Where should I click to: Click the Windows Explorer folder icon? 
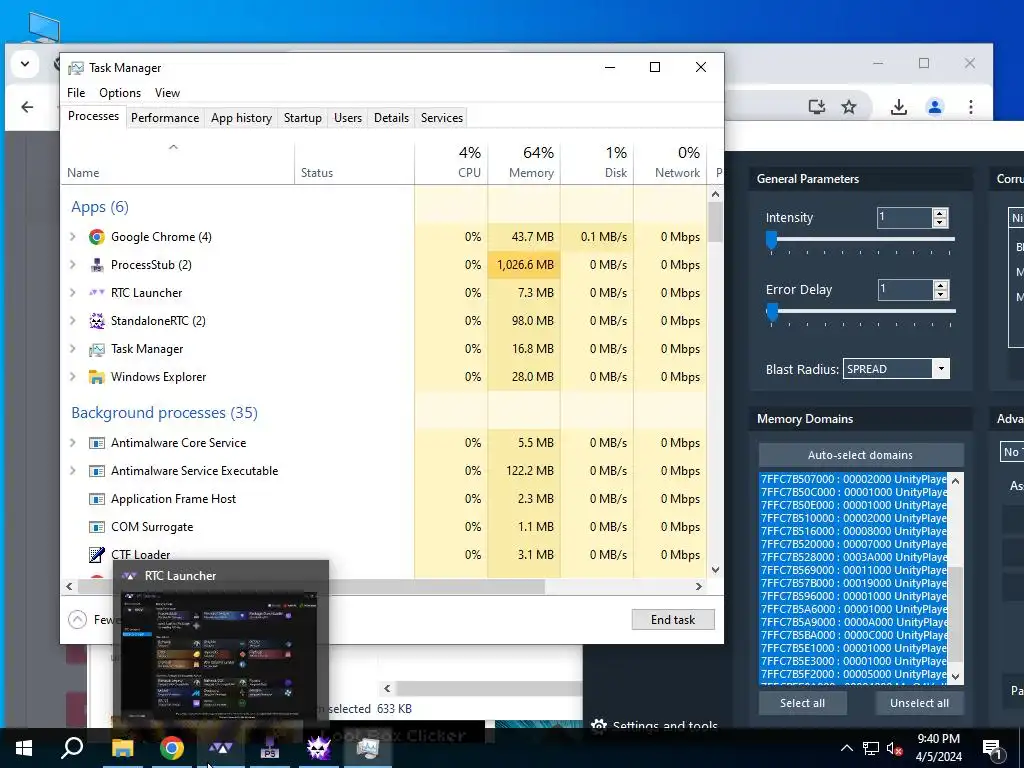pos(97,377)
